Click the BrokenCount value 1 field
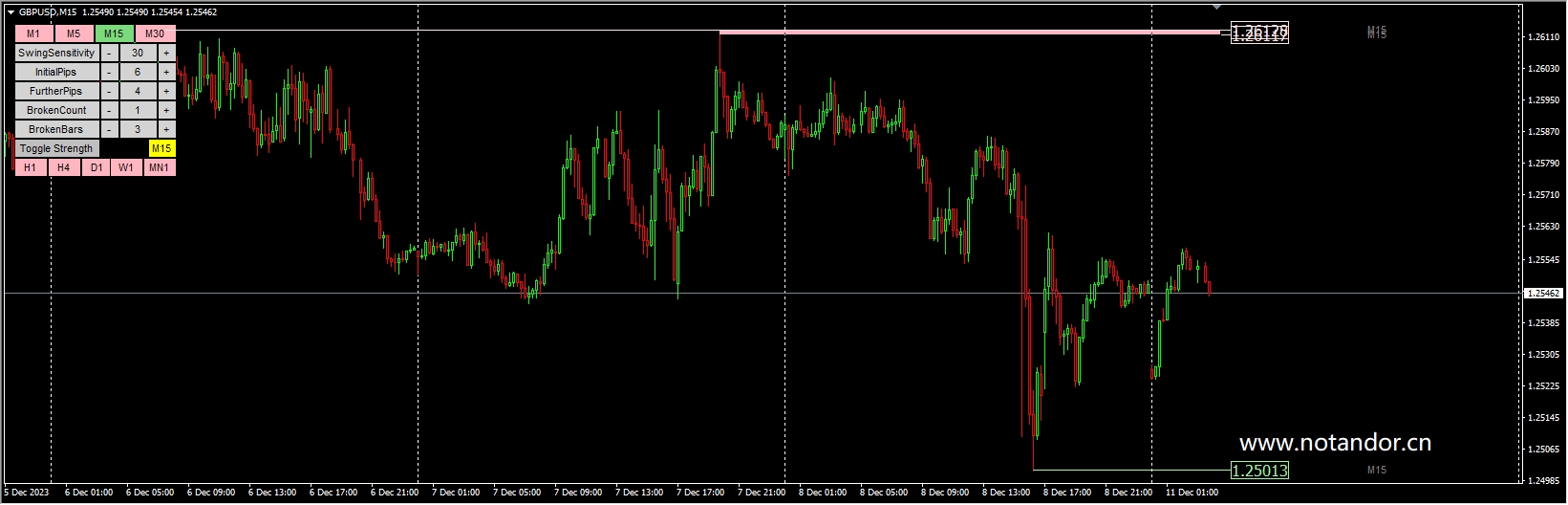 coord(138,110)
